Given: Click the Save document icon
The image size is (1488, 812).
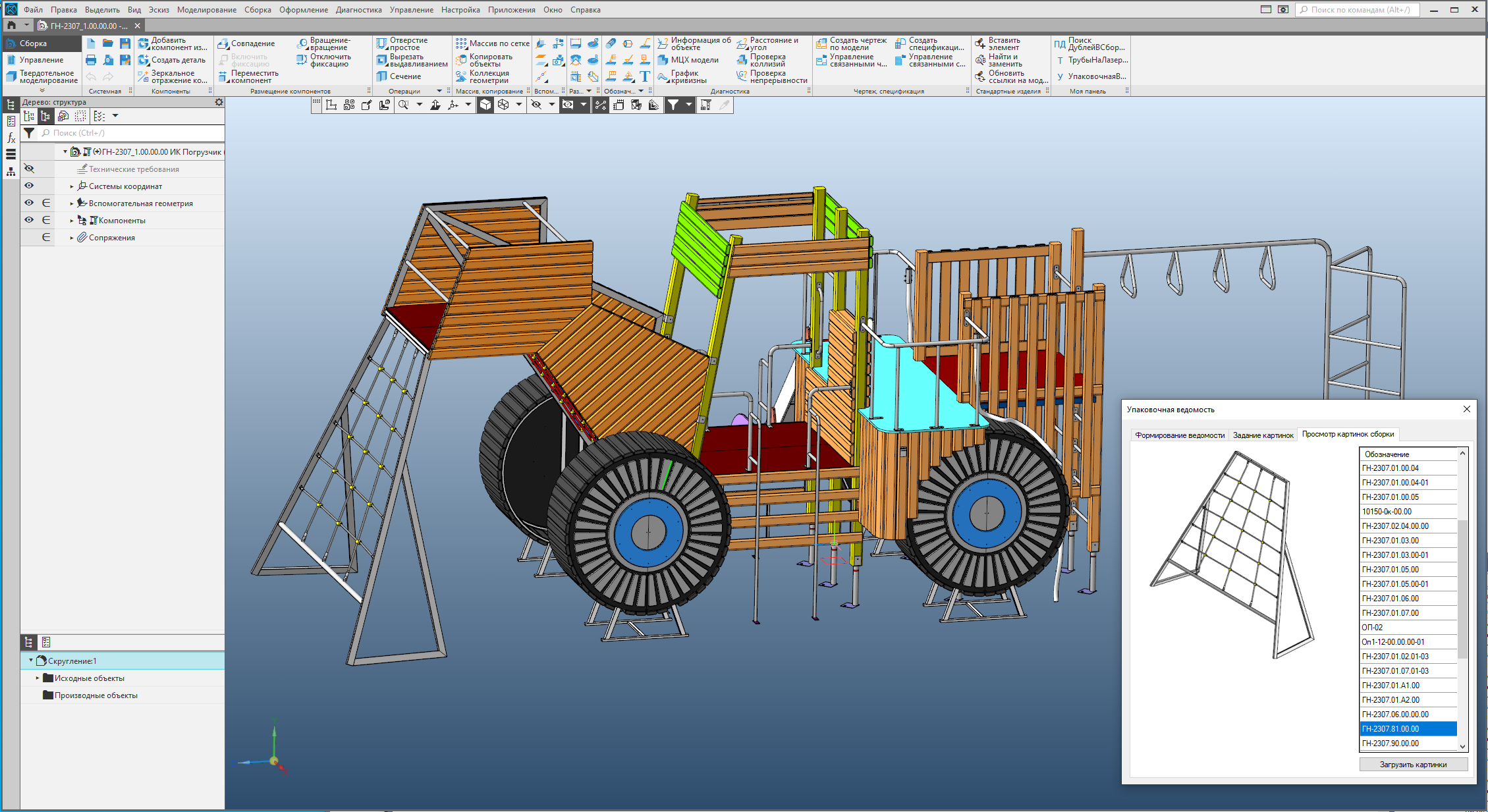Looking at the screenshot, I should click(x=124, y=43).
